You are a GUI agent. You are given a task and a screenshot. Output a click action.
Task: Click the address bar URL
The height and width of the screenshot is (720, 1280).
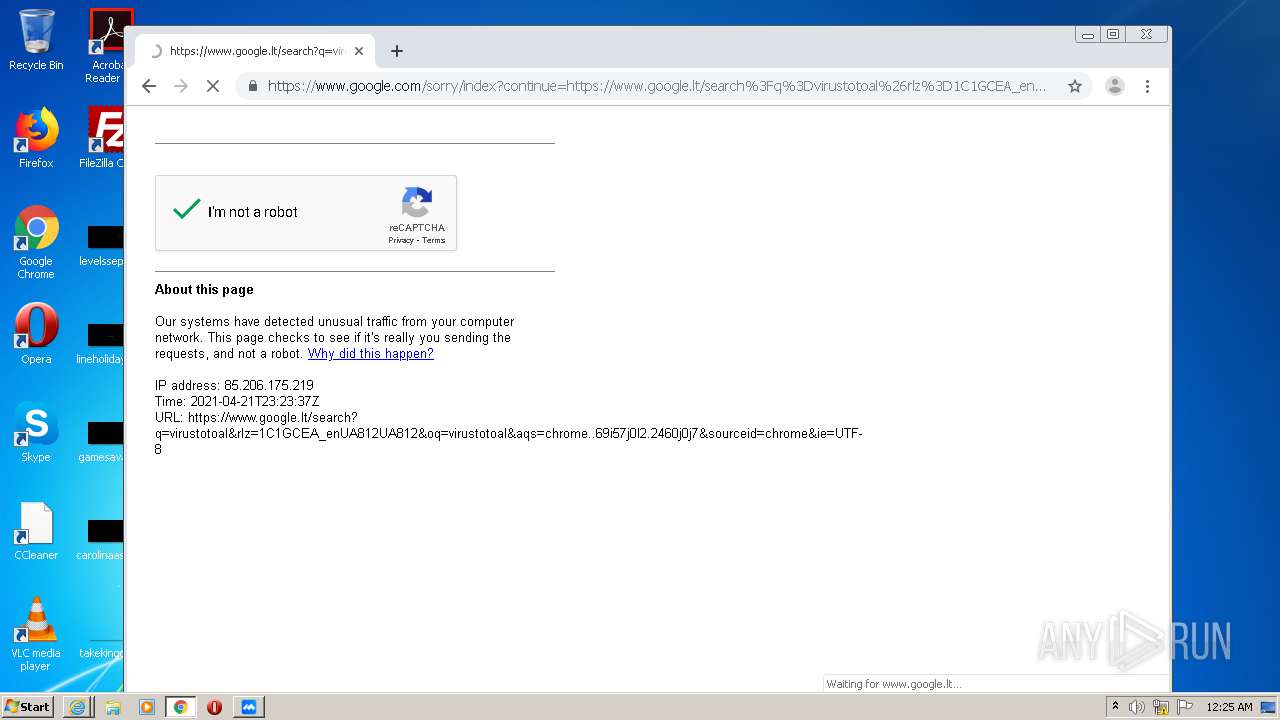[x=657, y=86]
